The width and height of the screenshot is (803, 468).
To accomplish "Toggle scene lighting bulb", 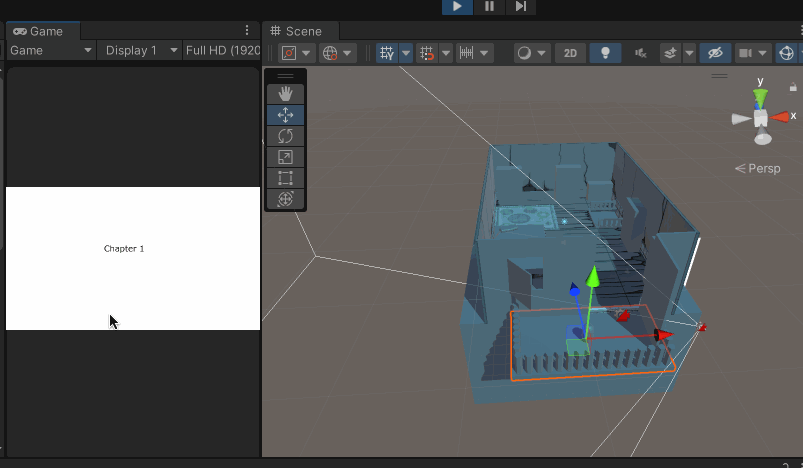I will [x=604, y=53].
